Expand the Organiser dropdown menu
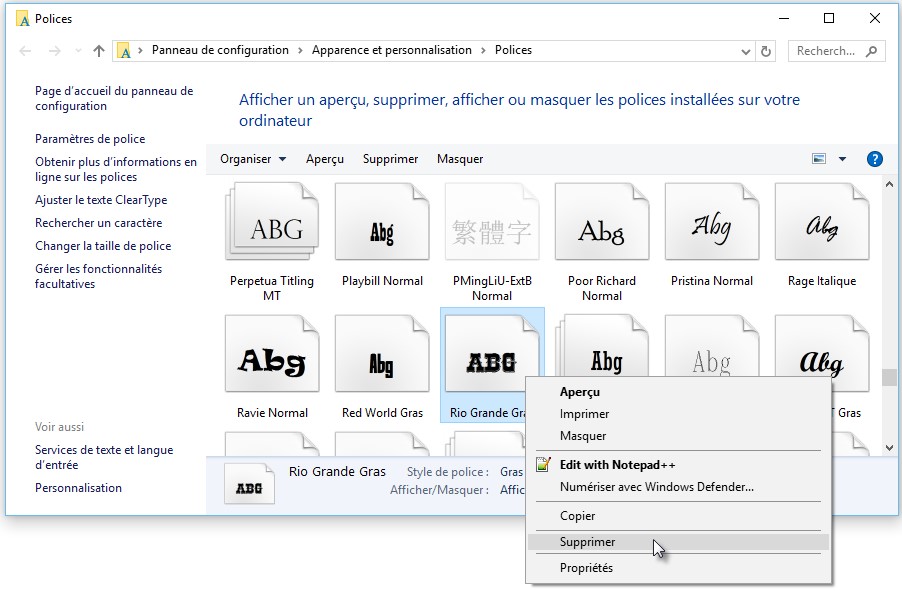The width and height of the screenshot is (902, 591). click(x=253, y=159)
